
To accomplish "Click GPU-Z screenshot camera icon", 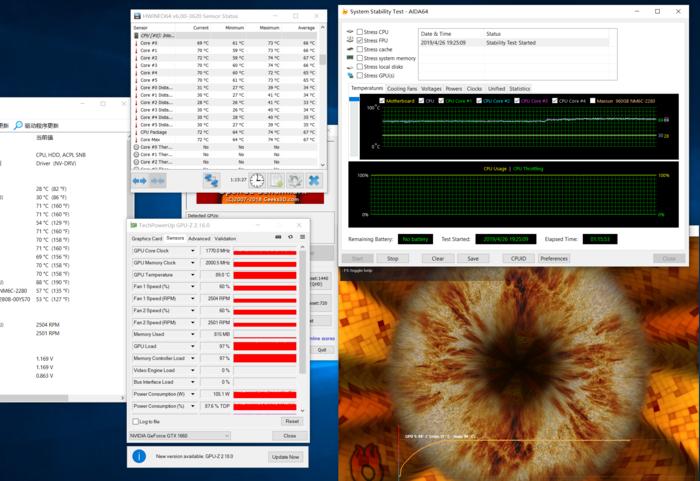I will [278, 237].
